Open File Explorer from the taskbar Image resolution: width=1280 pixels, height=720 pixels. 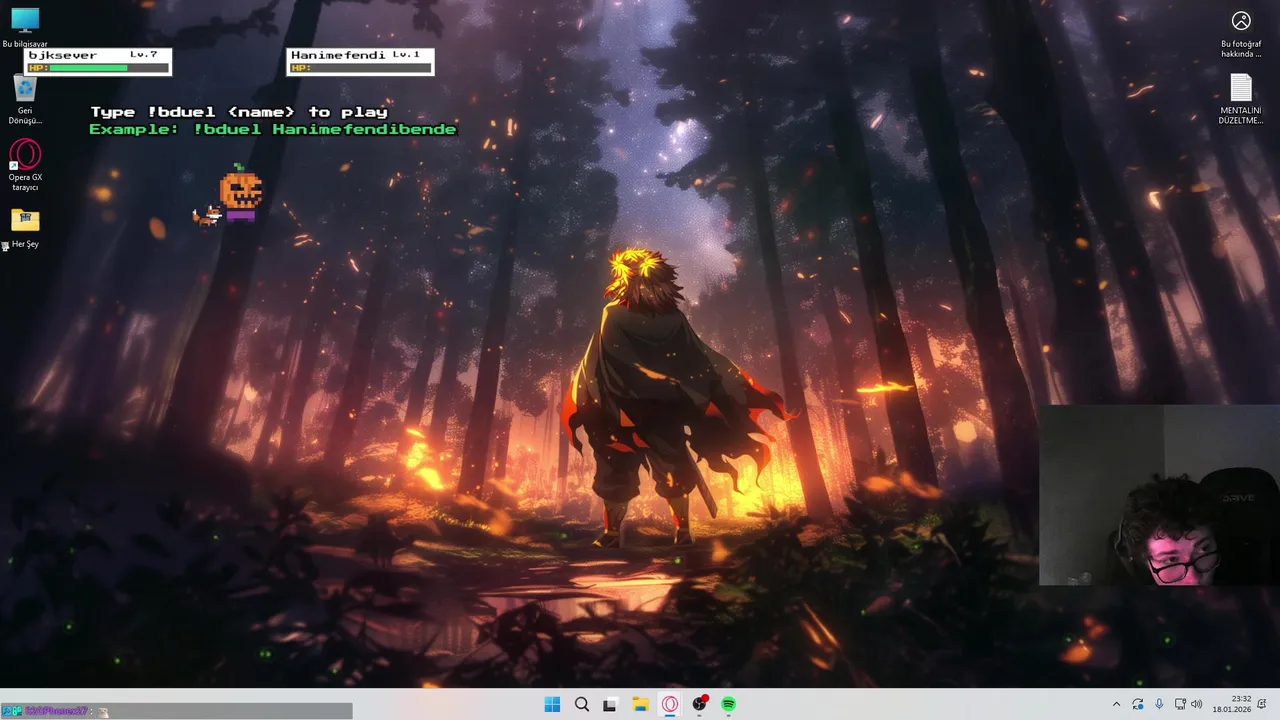tap(640, 704)
